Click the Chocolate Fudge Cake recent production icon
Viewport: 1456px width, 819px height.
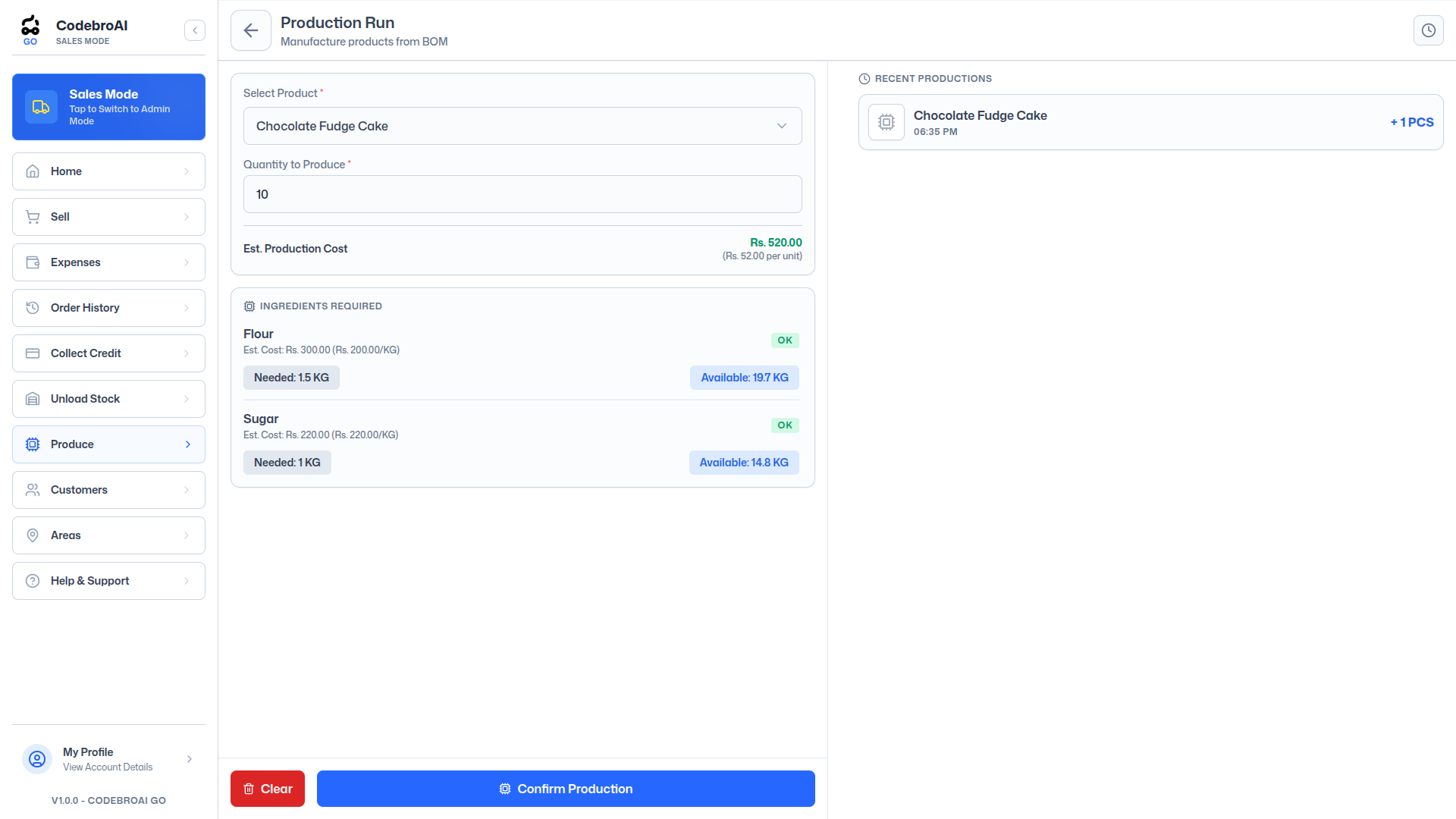click(x=886, y=122)
